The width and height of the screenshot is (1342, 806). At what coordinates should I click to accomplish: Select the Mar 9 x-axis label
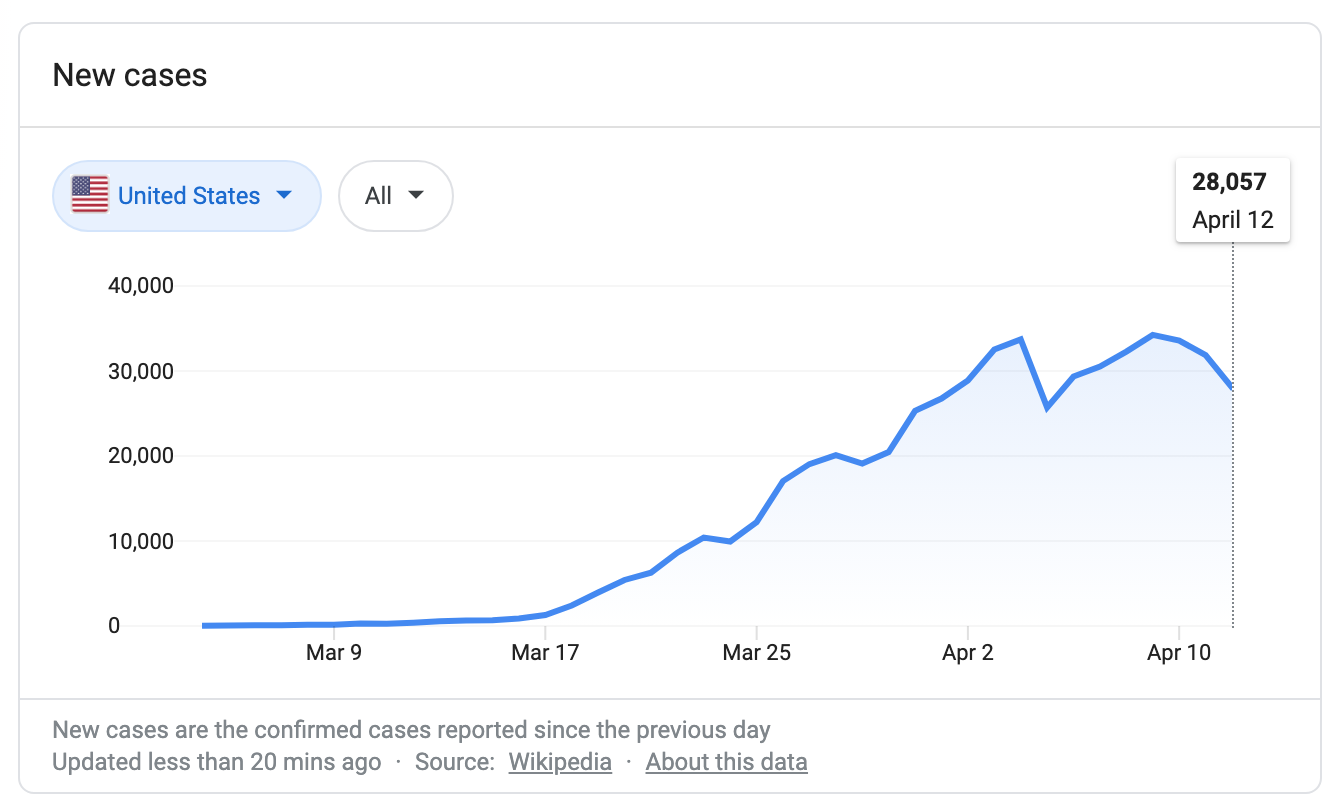pos(334,654)
